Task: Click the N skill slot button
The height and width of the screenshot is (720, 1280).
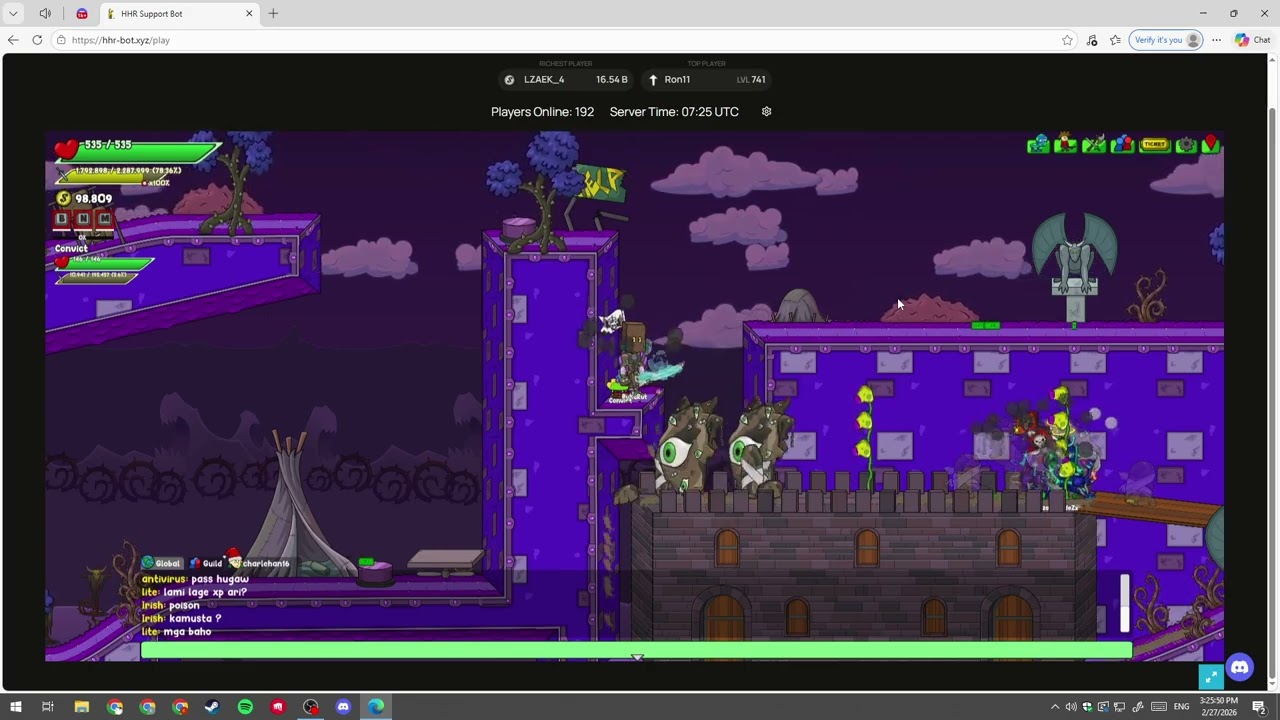Action: 83,219
